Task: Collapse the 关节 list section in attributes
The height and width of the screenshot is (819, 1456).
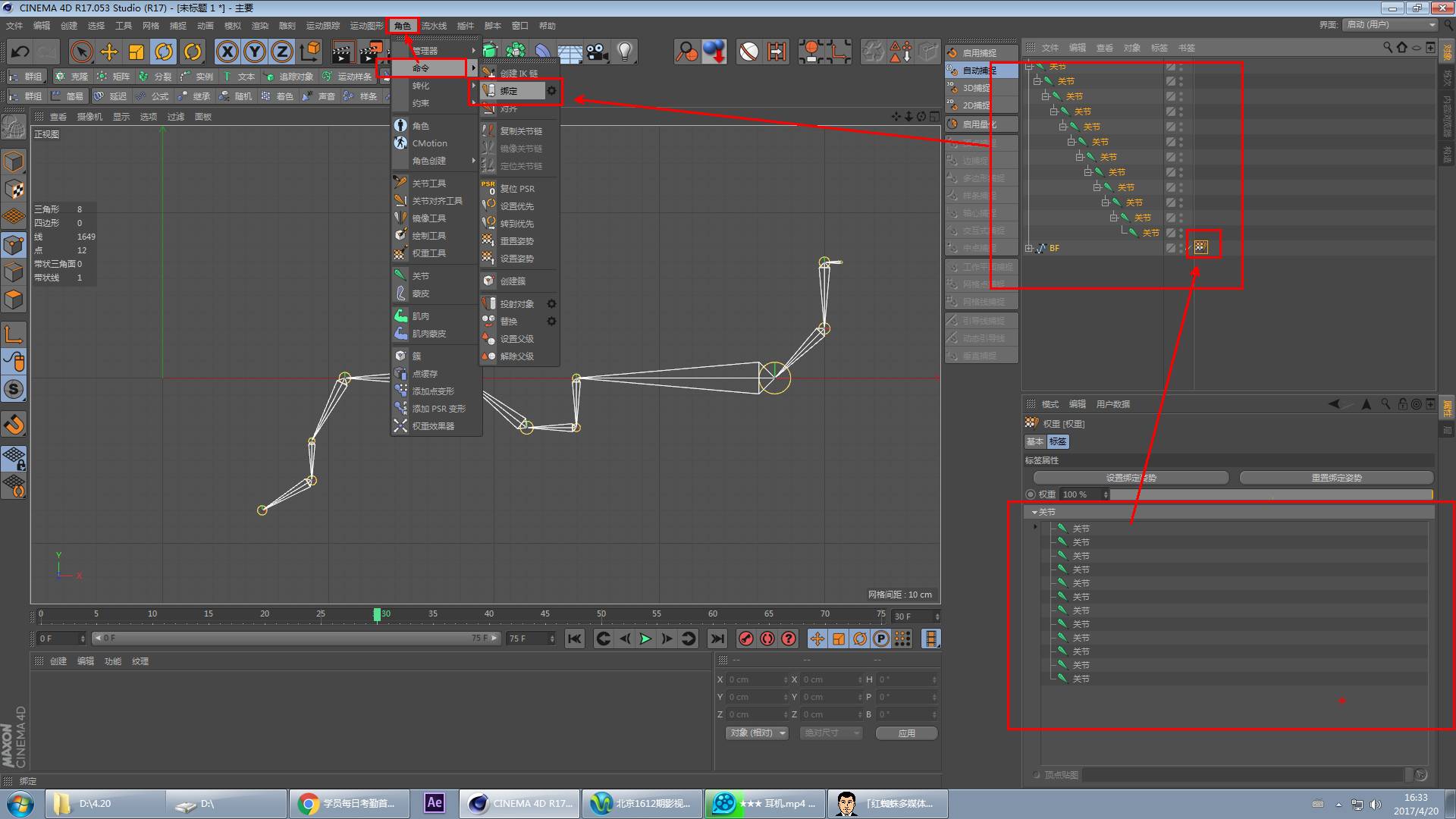Action: click(1034, 513)
